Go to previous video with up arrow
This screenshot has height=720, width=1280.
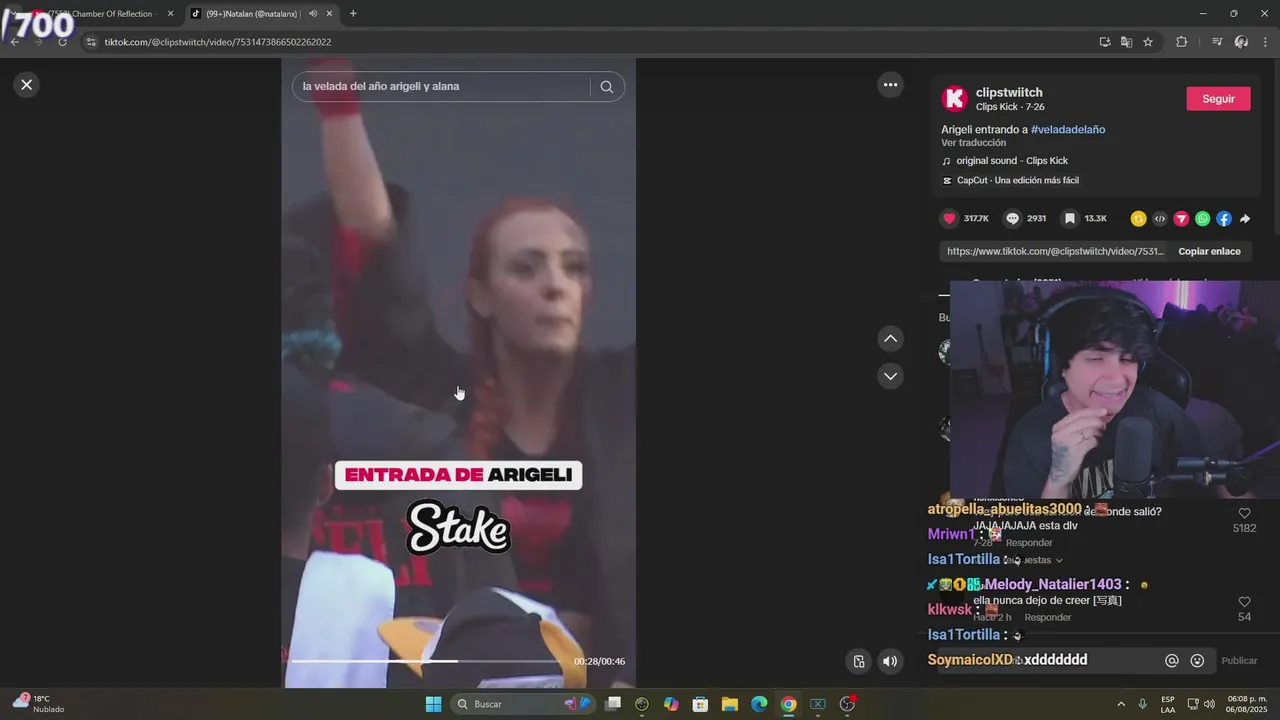pyautogui.click(x=890, y=339)
